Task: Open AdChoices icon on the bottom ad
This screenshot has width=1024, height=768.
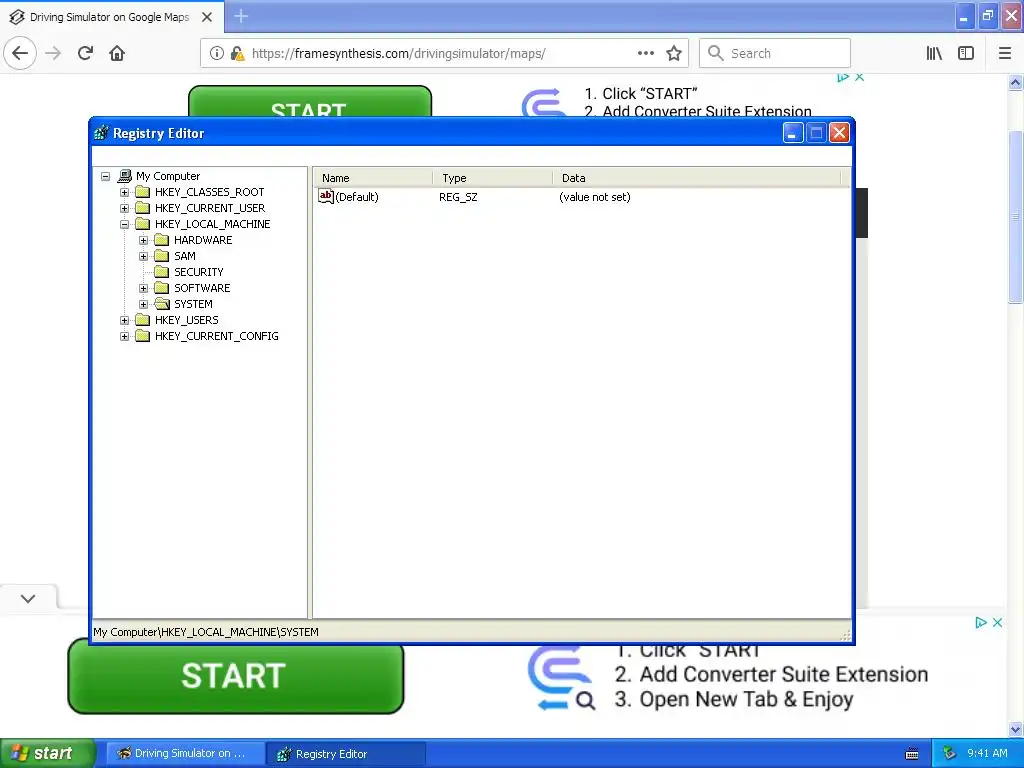Action: point(981,622)
